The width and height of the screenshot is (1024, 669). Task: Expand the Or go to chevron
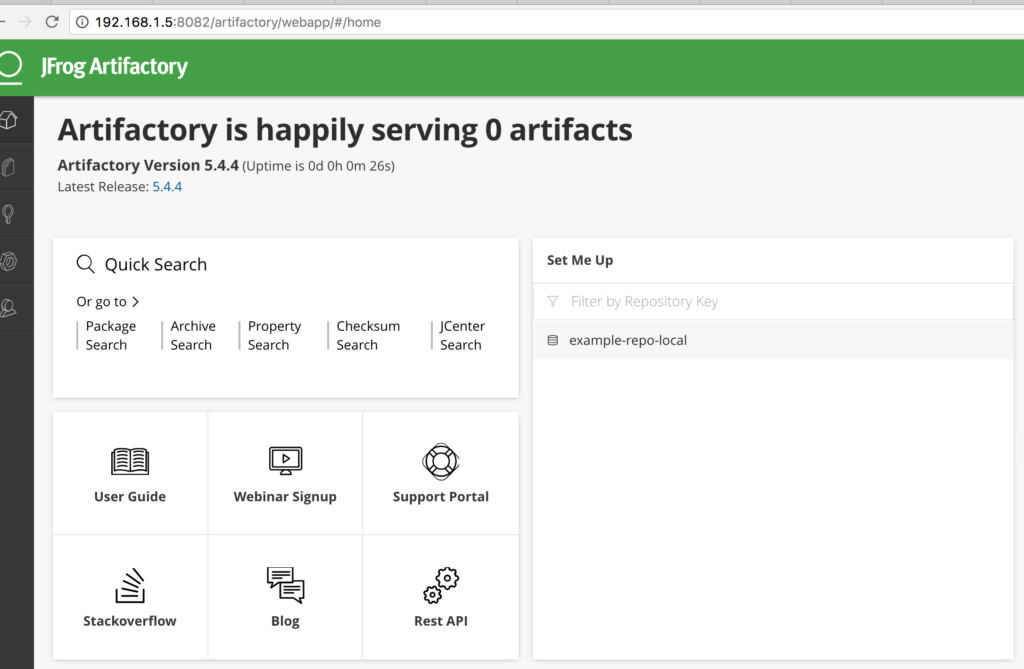pos(135,302)
